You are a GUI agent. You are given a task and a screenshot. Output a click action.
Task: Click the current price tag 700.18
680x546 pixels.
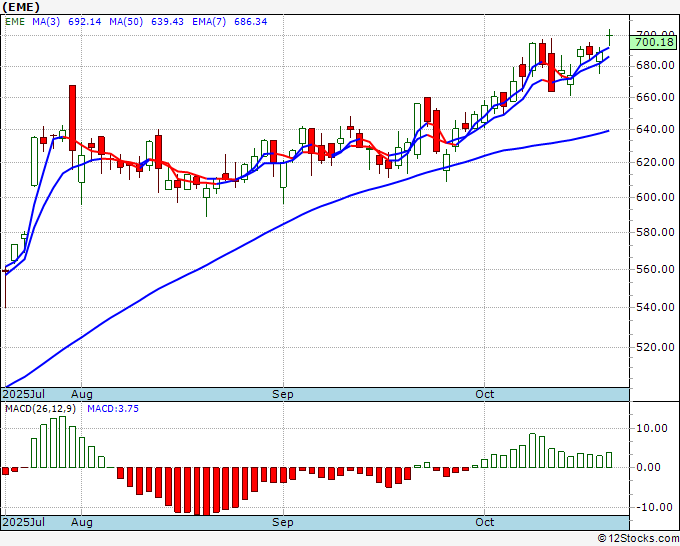pyautogui.click(x=654, y=42)
